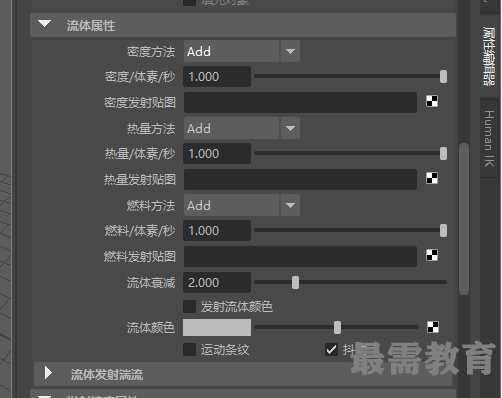Viewport: 502px width, 398px height.
Task: Switch to the Human IK side tab
Action: click(489, 138)
